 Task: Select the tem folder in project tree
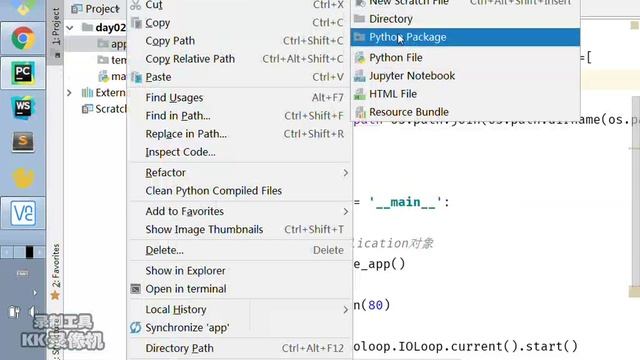click(112, 60)
